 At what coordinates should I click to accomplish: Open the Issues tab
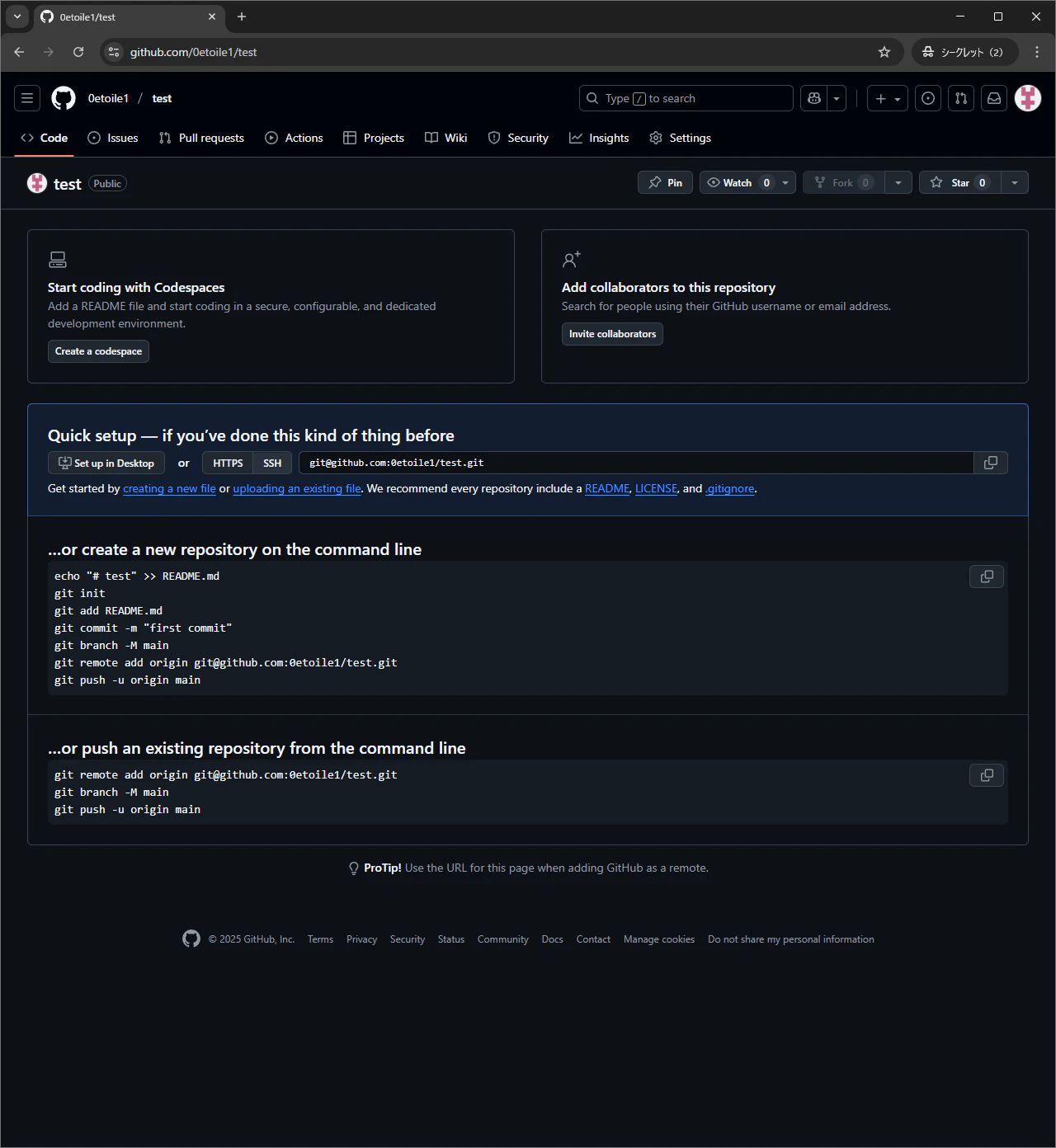pyautogui.click(x=113, y=138)
